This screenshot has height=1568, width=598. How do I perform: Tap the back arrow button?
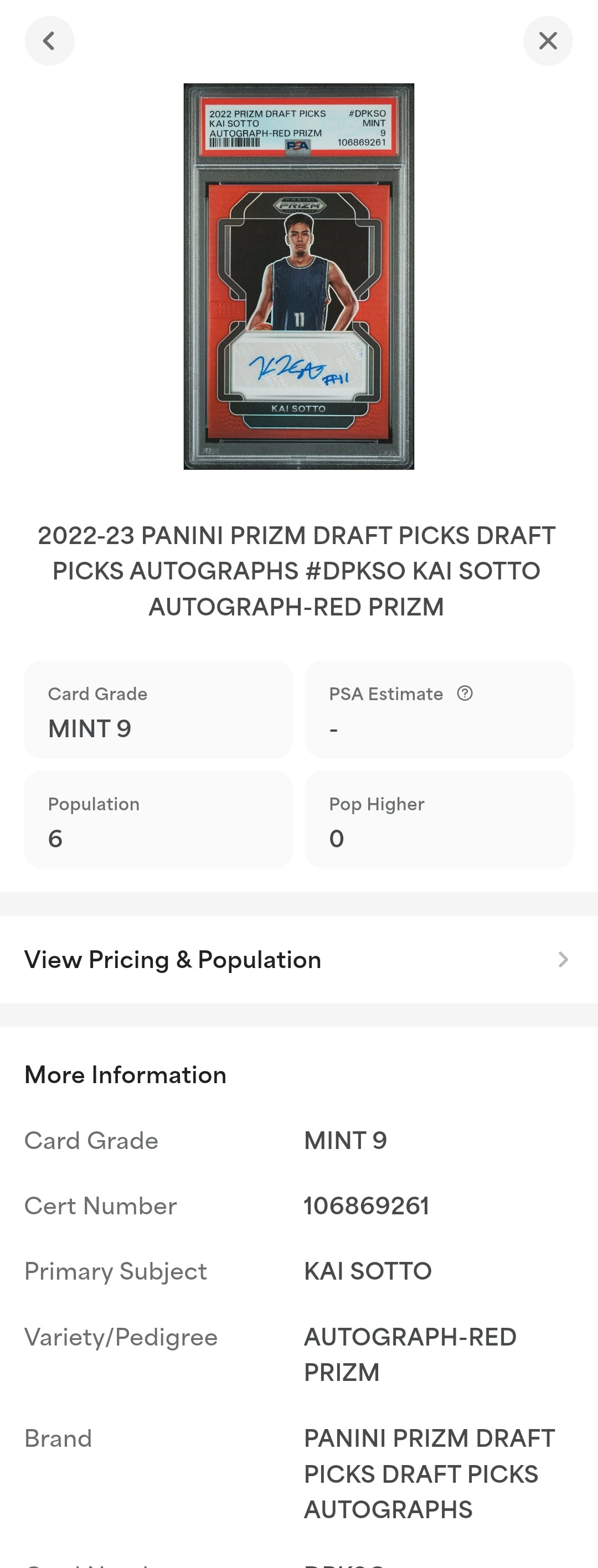[49, 41]
